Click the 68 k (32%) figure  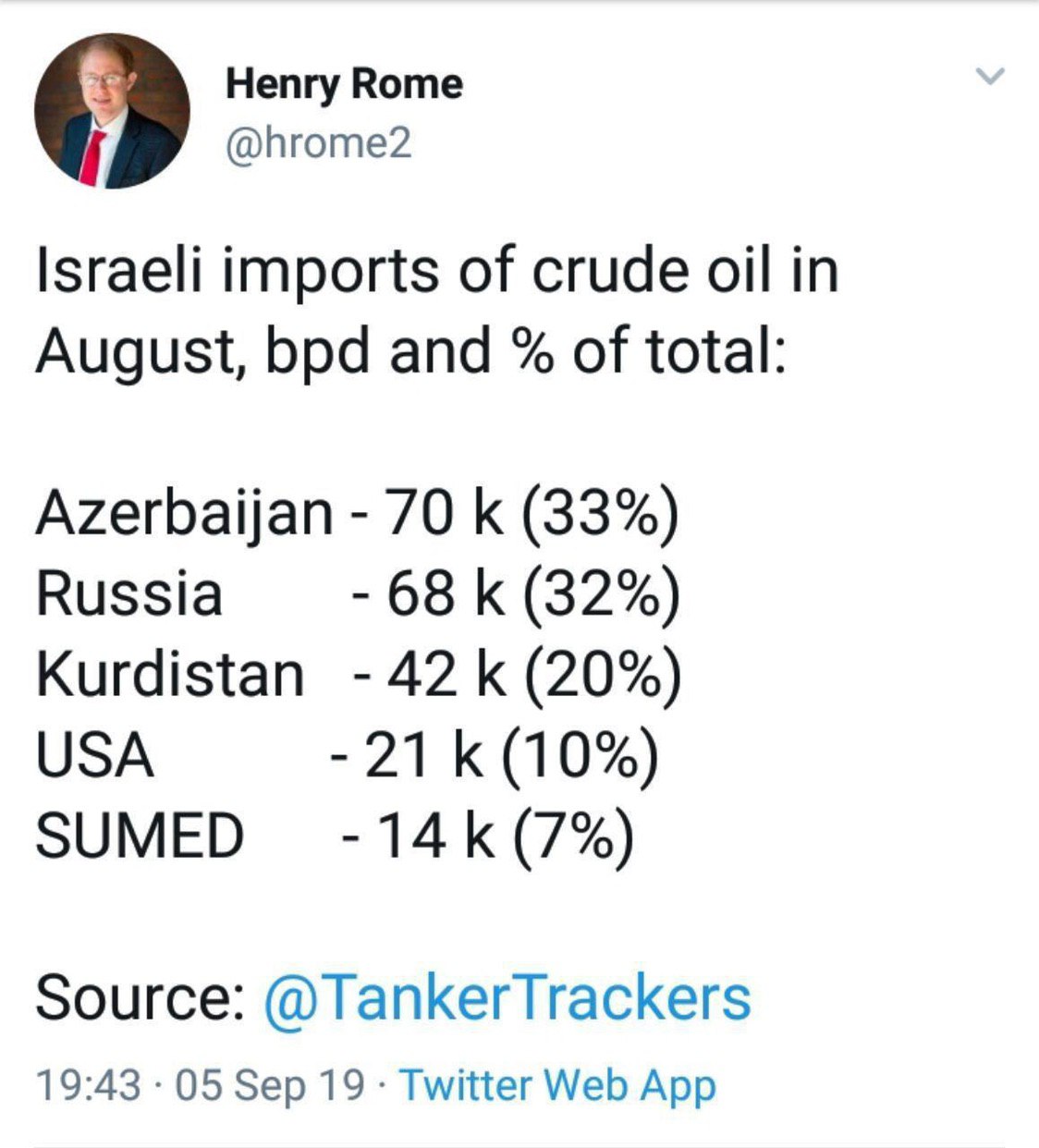532,593
